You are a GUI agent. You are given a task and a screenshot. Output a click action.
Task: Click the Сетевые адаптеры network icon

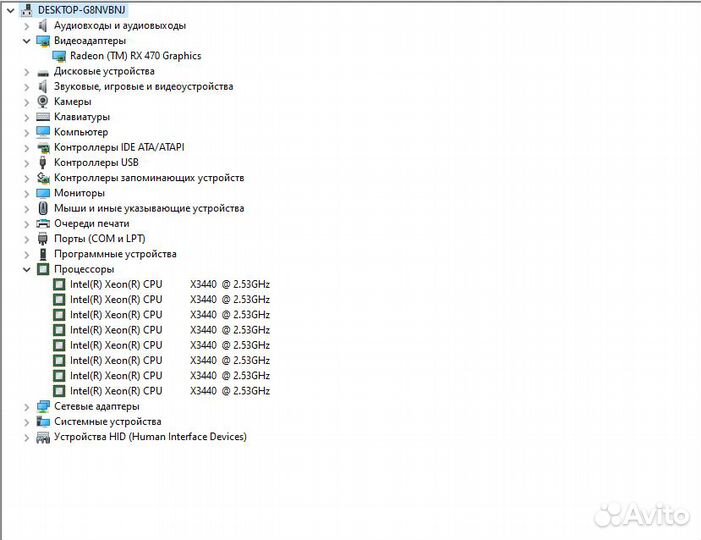43,406
